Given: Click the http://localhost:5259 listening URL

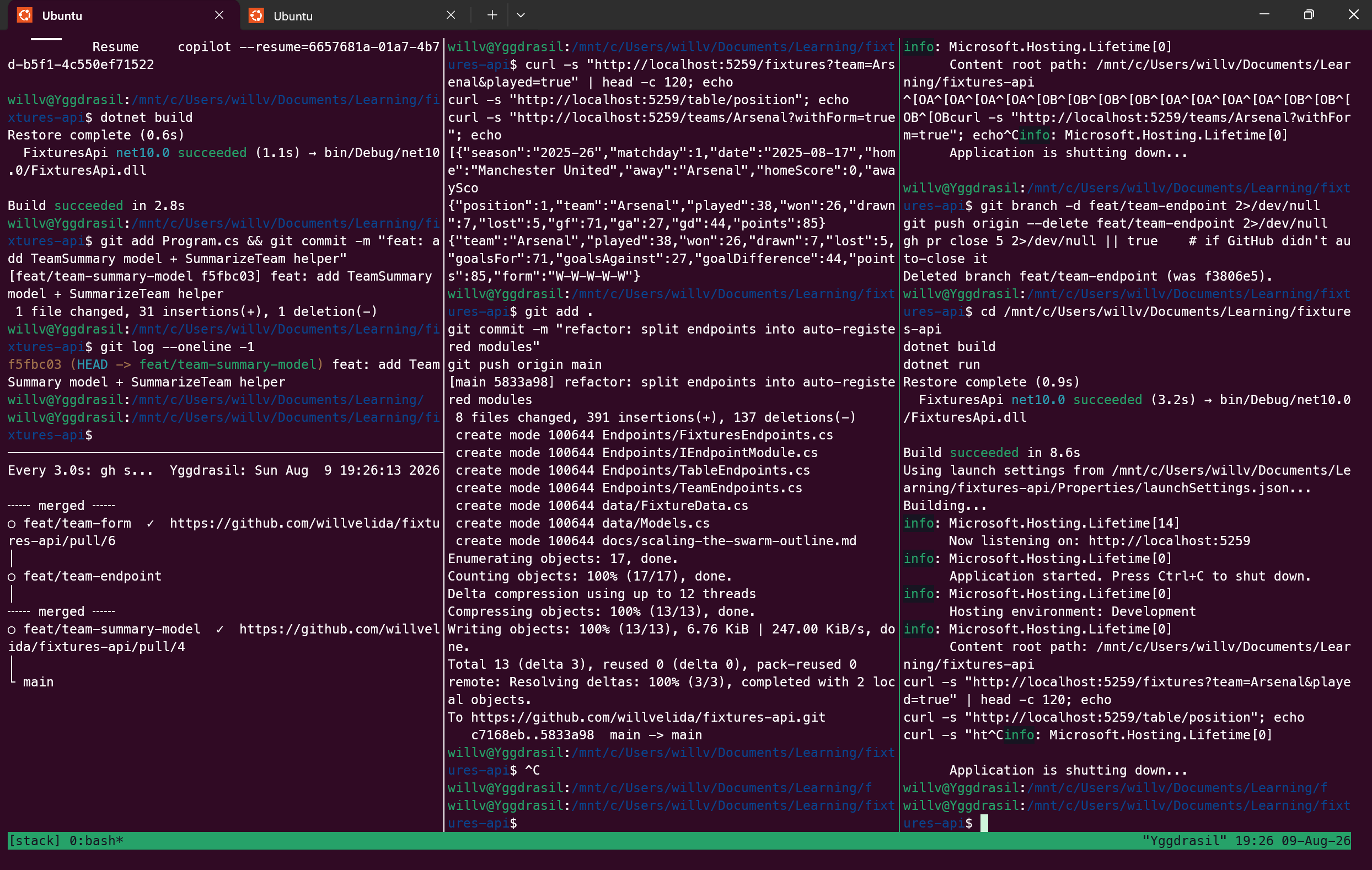Looking at the screenshot, I should (1169, 541).
